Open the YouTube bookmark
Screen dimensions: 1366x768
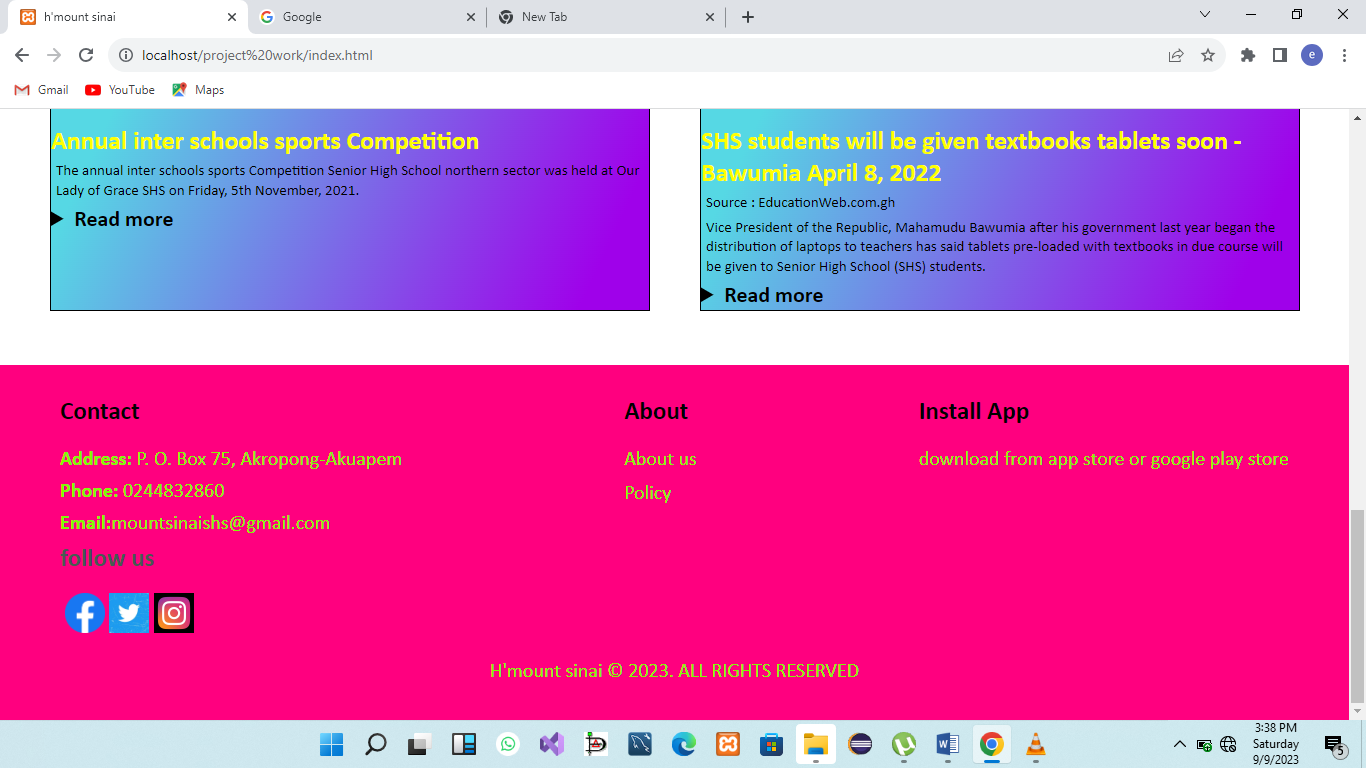click(120, 90)
